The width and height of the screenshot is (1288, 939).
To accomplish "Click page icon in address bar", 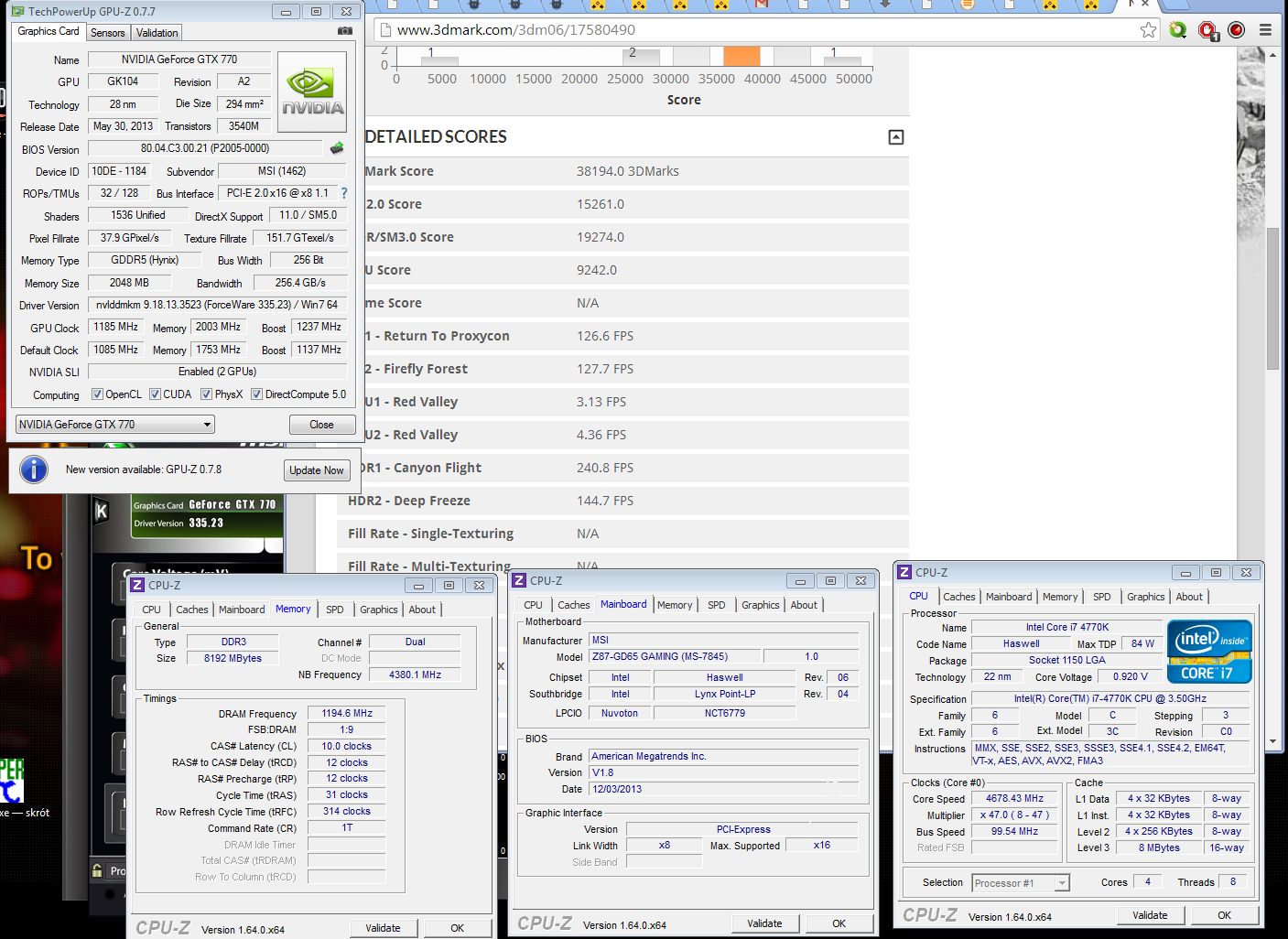I will 384,29.
